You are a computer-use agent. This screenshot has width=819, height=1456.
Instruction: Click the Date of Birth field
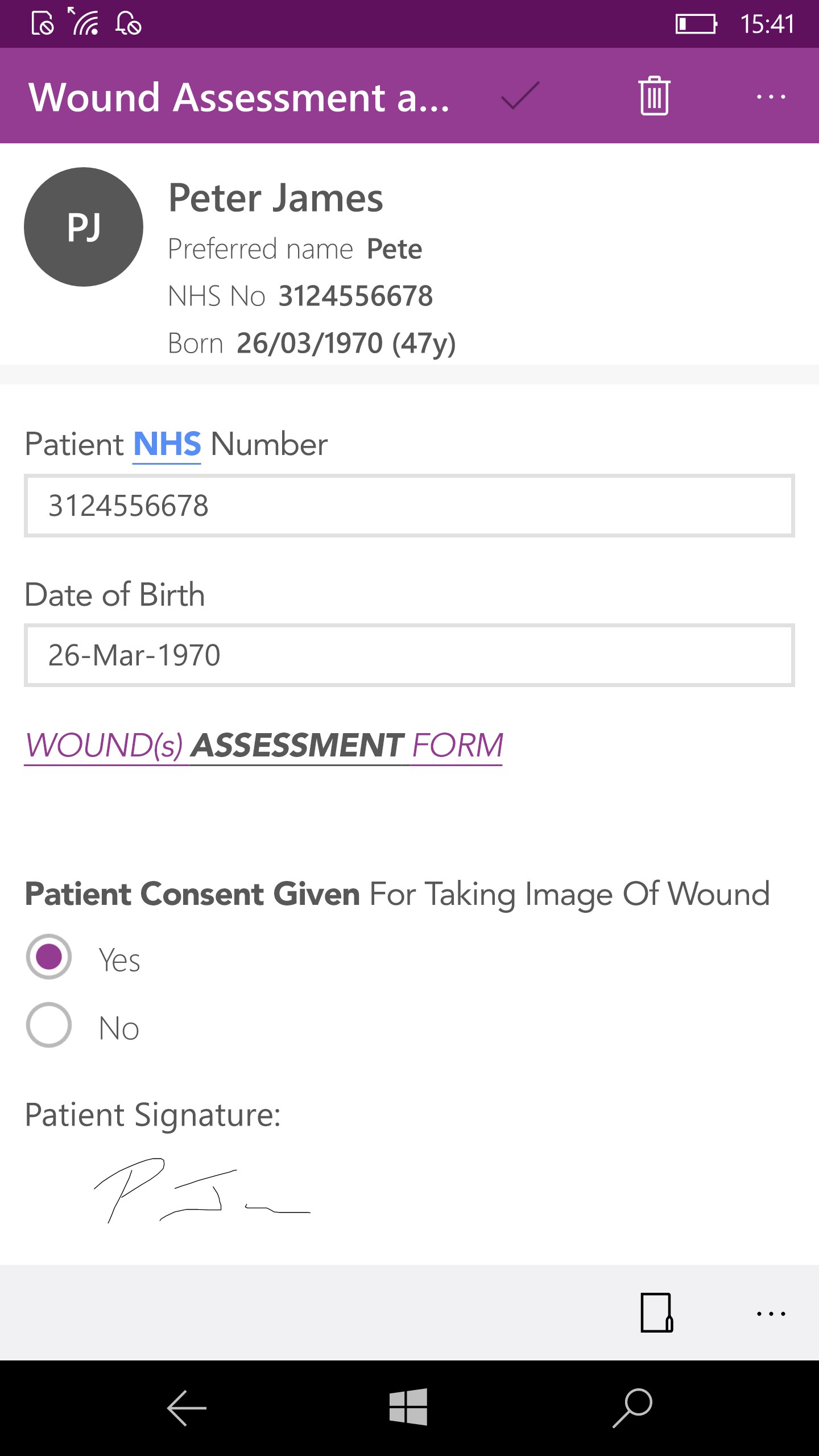409,655
